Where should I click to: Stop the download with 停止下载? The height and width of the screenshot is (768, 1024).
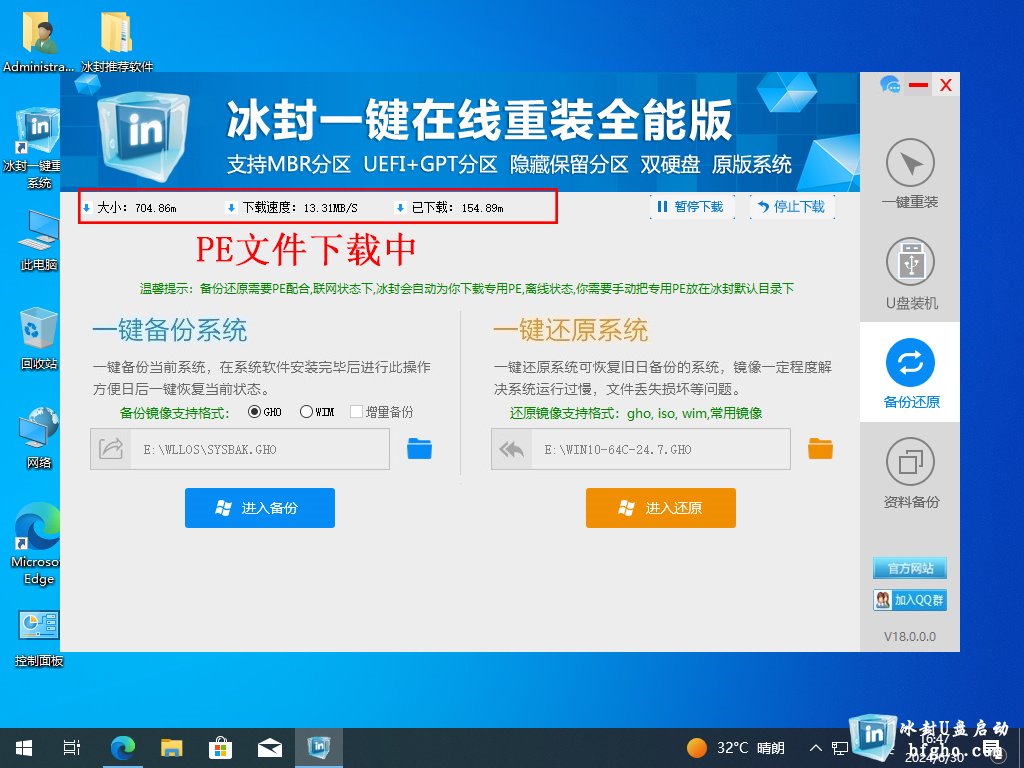[x=792, y=207]
